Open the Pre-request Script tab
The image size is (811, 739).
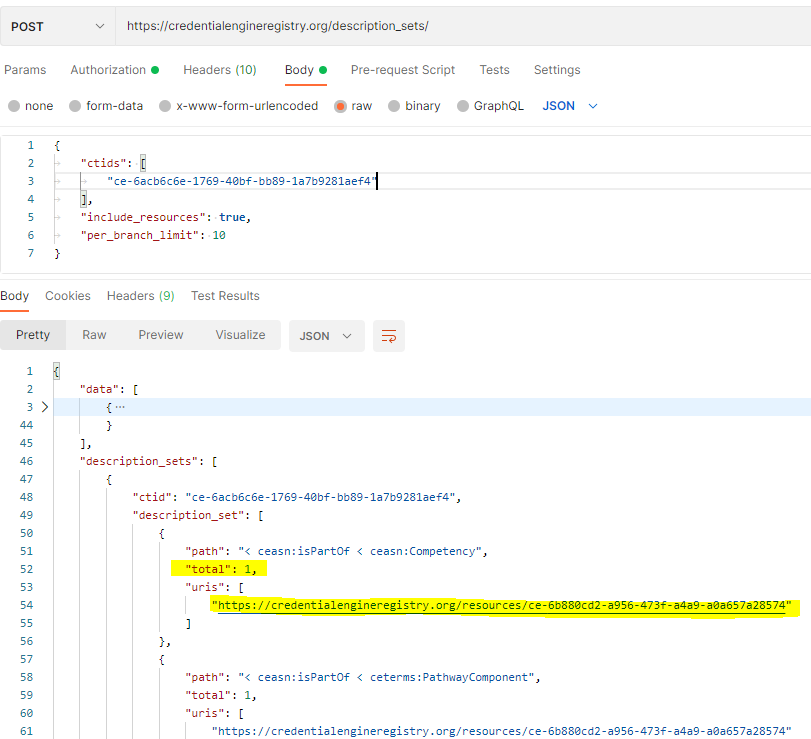(x=403, y=70)
